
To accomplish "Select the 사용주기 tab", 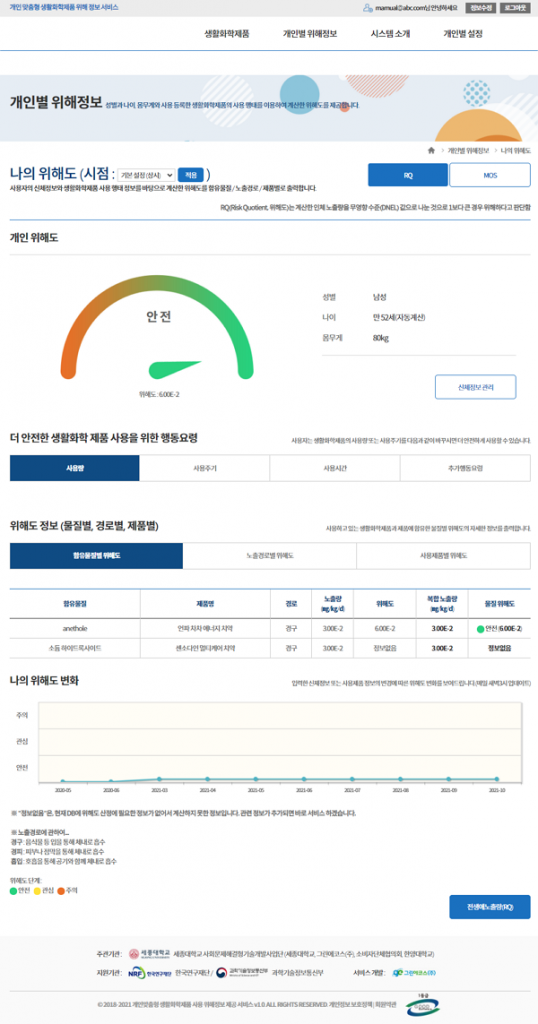I will point(204,468).
